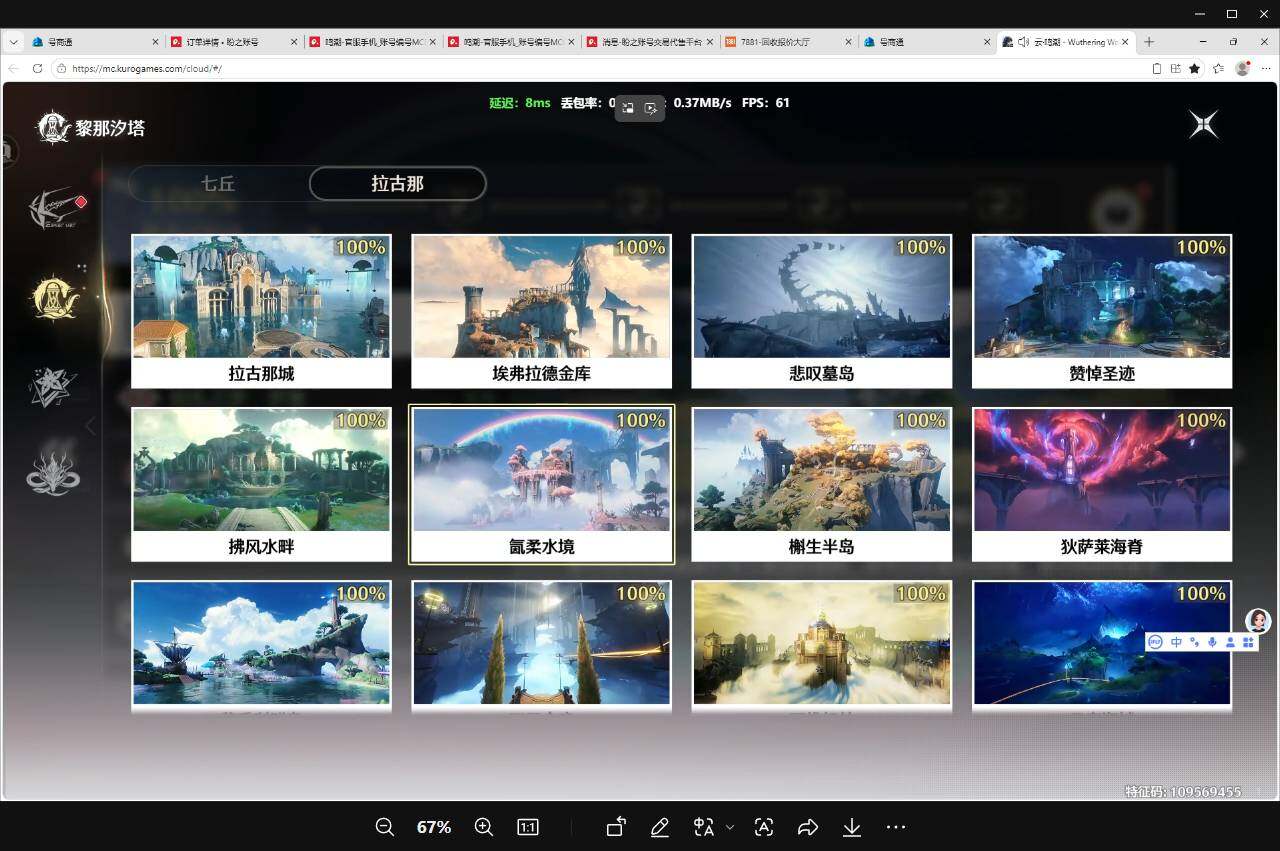The width and height of the screenshot is (1280, 851).
Task: Open the red-dot marked emblem in the game sidebar
Action: pos(58,208)
